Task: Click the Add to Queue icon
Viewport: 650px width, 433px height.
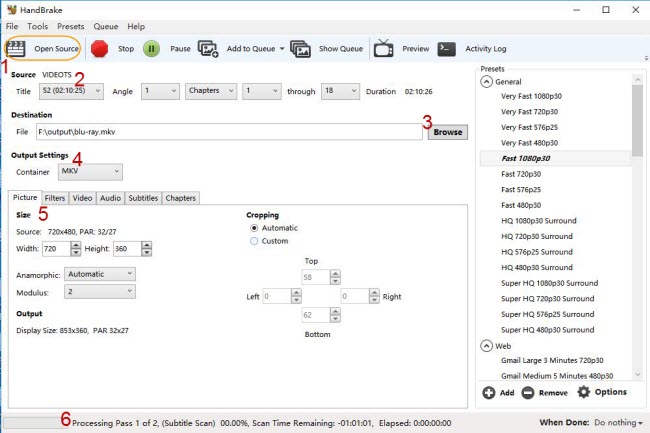Action: 208,48
